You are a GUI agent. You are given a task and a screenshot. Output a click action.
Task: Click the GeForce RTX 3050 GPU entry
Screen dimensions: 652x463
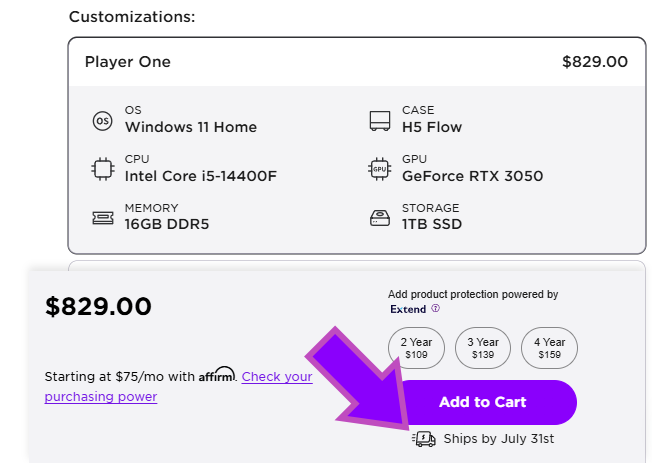(x=472, y=176)
